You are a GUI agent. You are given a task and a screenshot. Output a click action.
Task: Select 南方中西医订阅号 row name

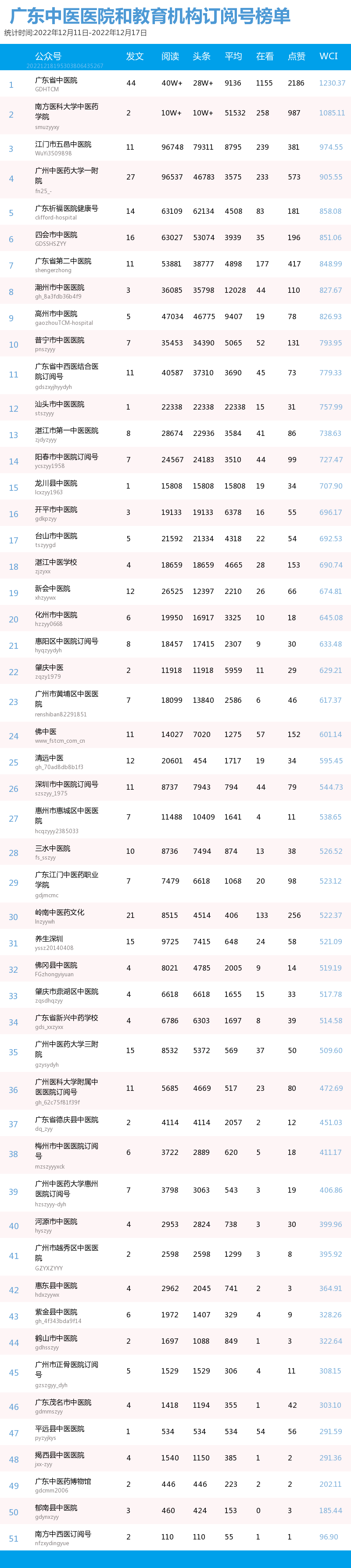tap(63, 1534)
